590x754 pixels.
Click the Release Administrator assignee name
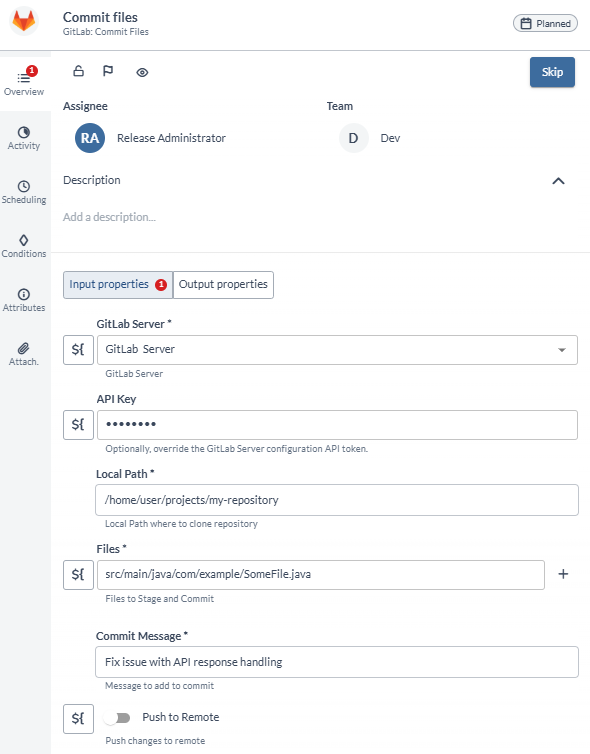coord(171,138)
